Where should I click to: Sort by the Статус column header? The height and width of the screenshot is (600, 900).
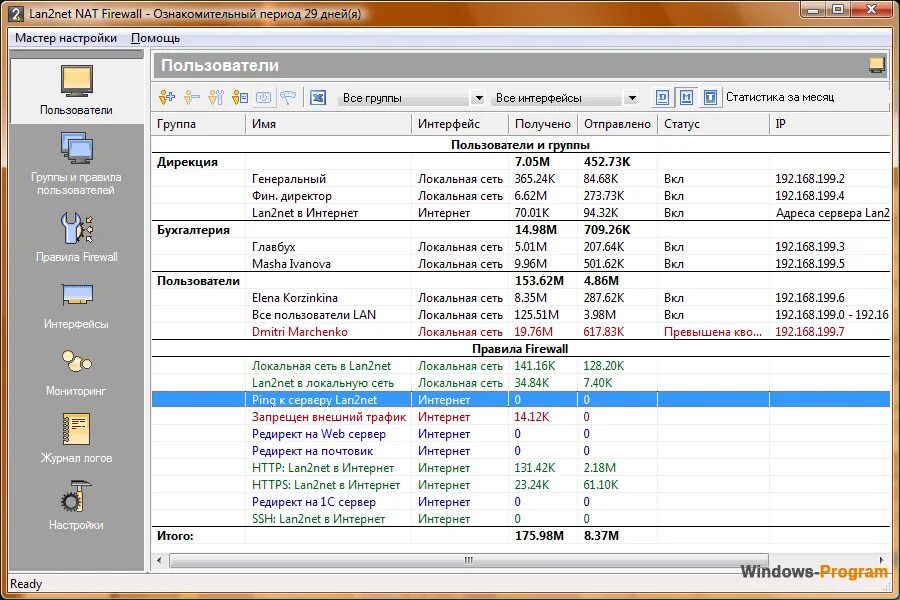[x=713, y=124]
